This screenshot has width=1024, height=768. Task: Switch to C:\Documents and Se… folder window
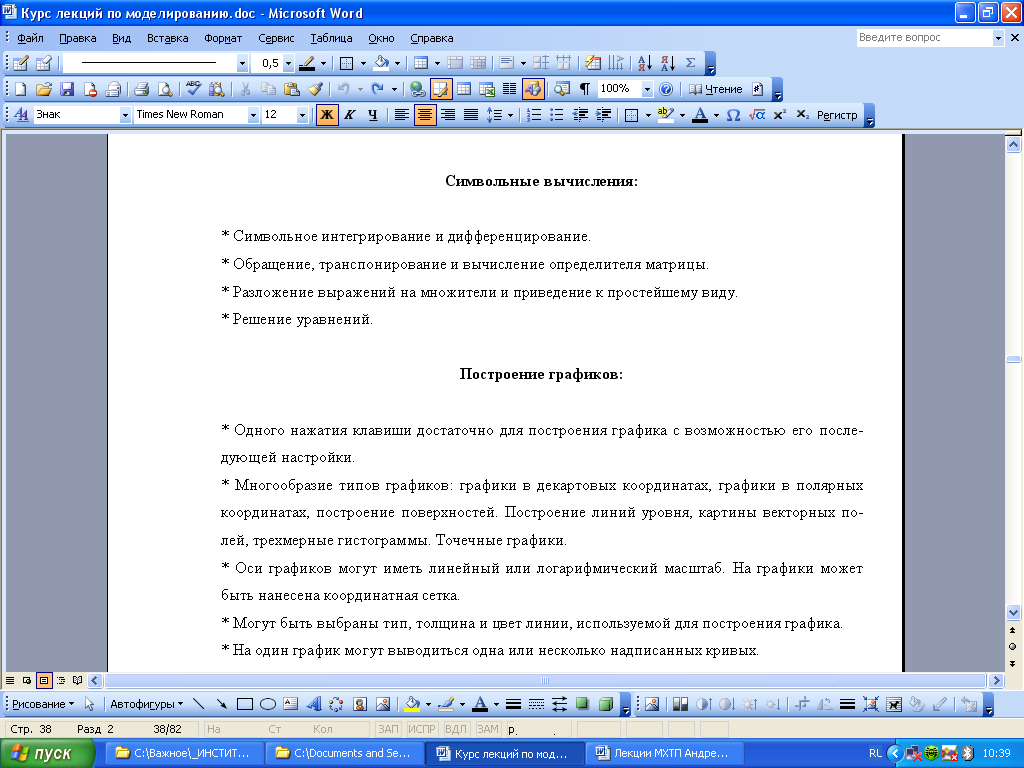point(345,753)
